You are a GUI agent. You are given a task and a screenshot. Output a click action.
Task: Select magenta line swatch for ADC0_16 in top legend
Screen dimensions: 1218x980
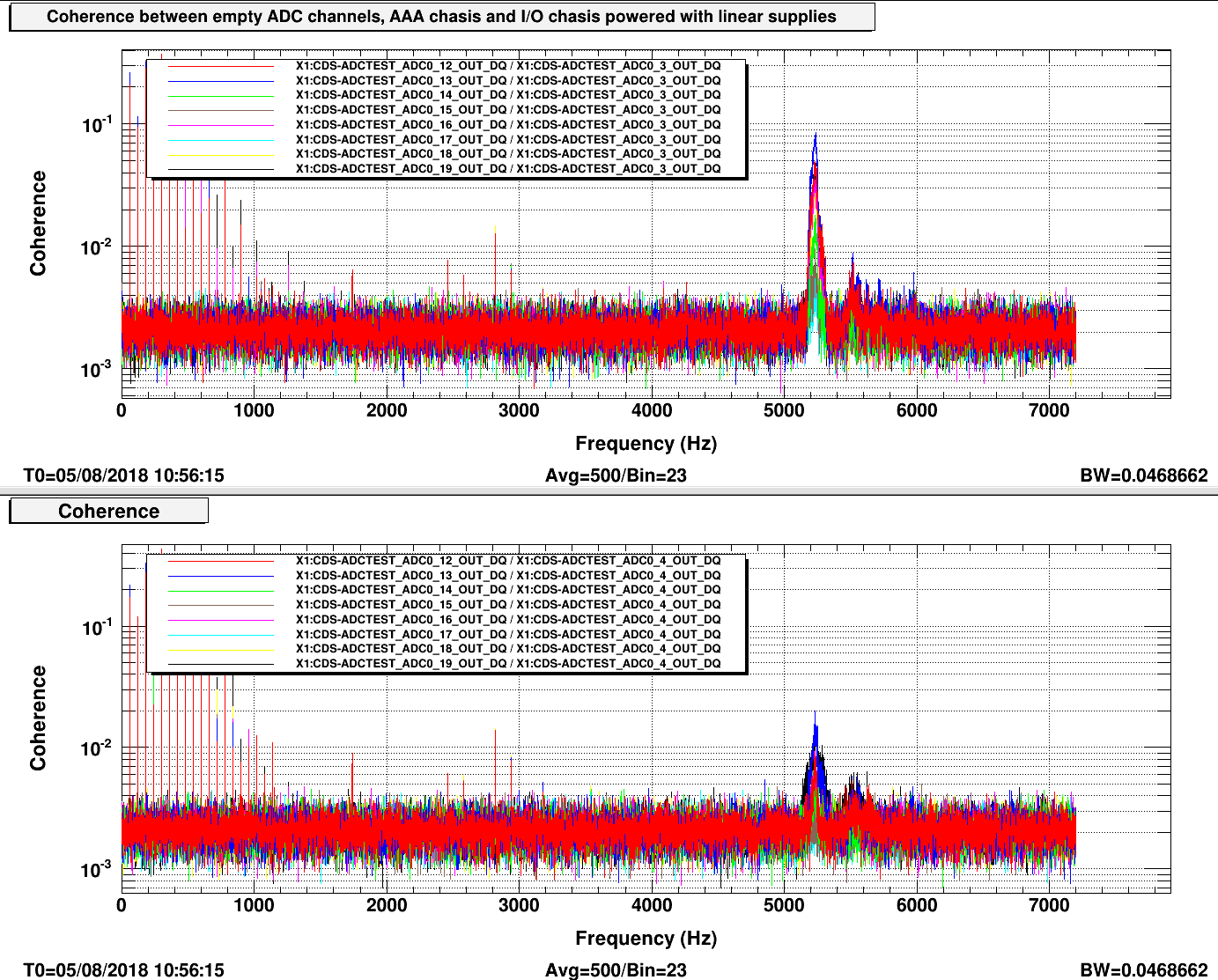220,125
